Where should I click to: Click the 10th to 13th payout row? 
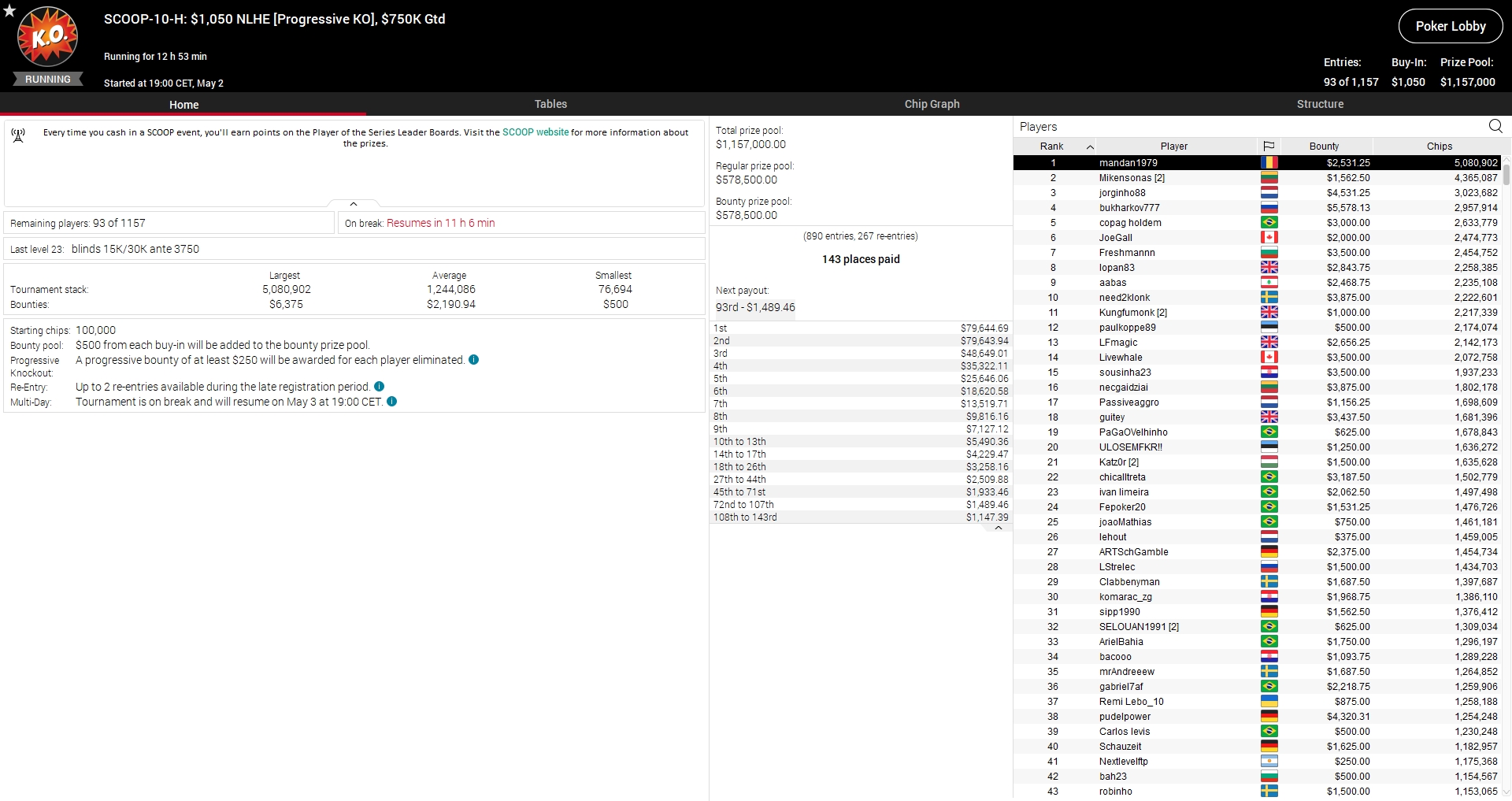[861, 442]
